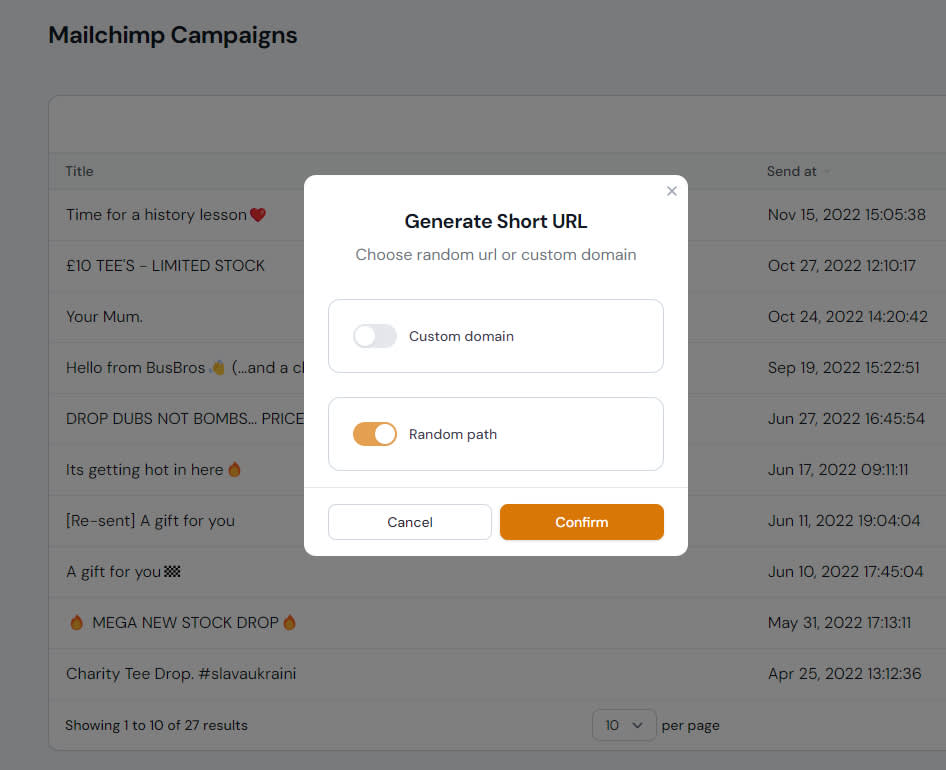Open the 'Your Mum.' campaign row
Image resolution: width=946 pixels, height=770 pixels.
tap(104, 316)
